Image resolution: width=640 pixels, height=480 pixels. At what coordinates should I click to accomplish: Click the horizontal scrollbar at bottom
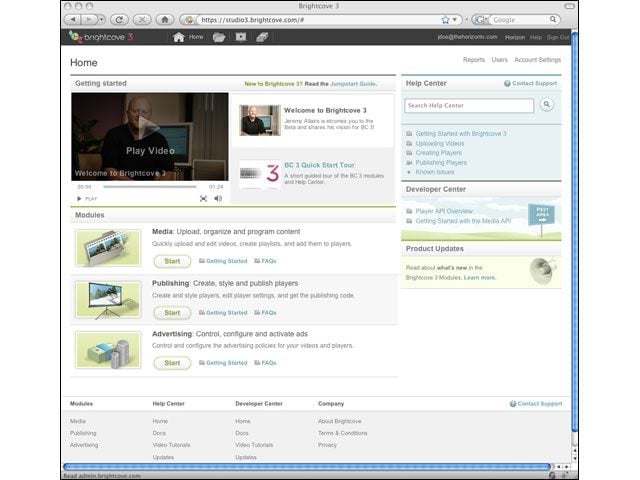click(x=307, y=467)
